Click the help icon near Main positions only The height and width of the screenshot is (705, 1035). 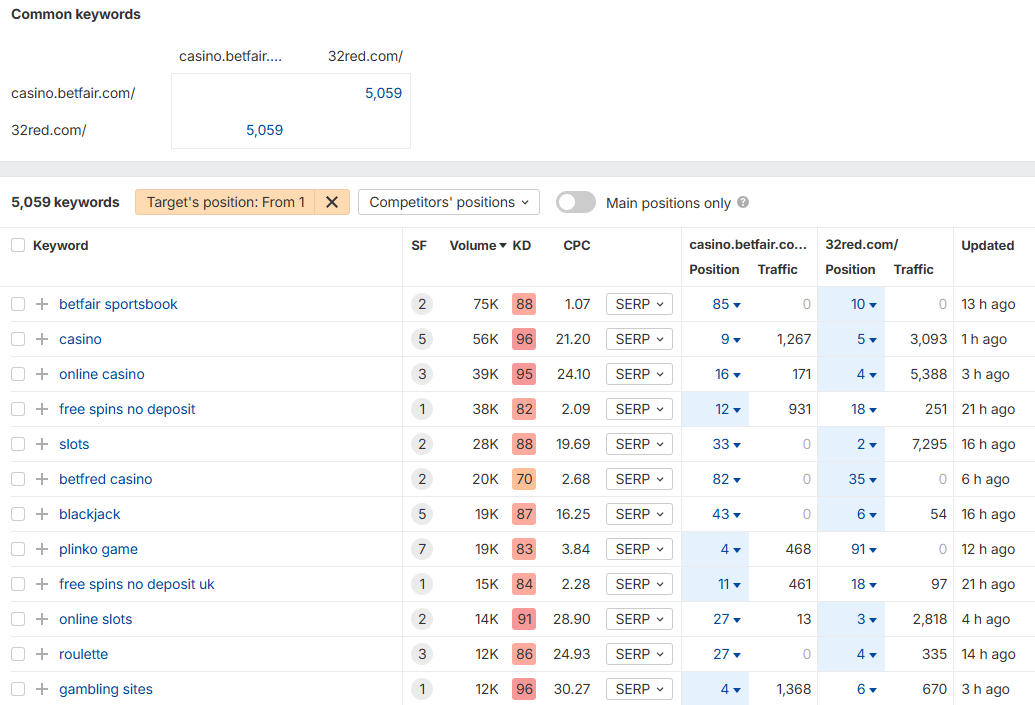(743, 202)
